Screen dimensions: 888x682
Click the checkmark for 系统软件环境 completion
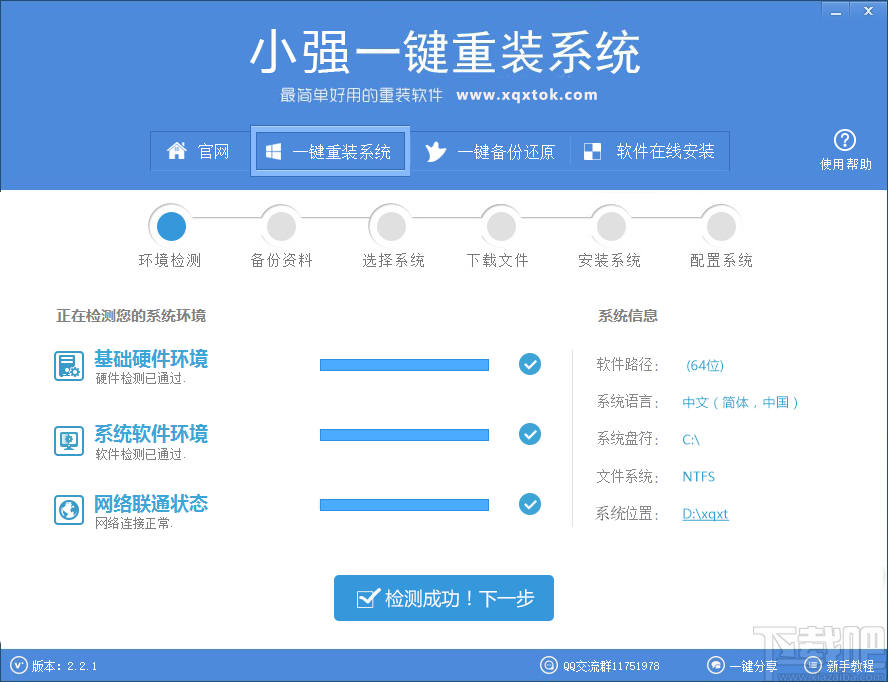(530, 434)
